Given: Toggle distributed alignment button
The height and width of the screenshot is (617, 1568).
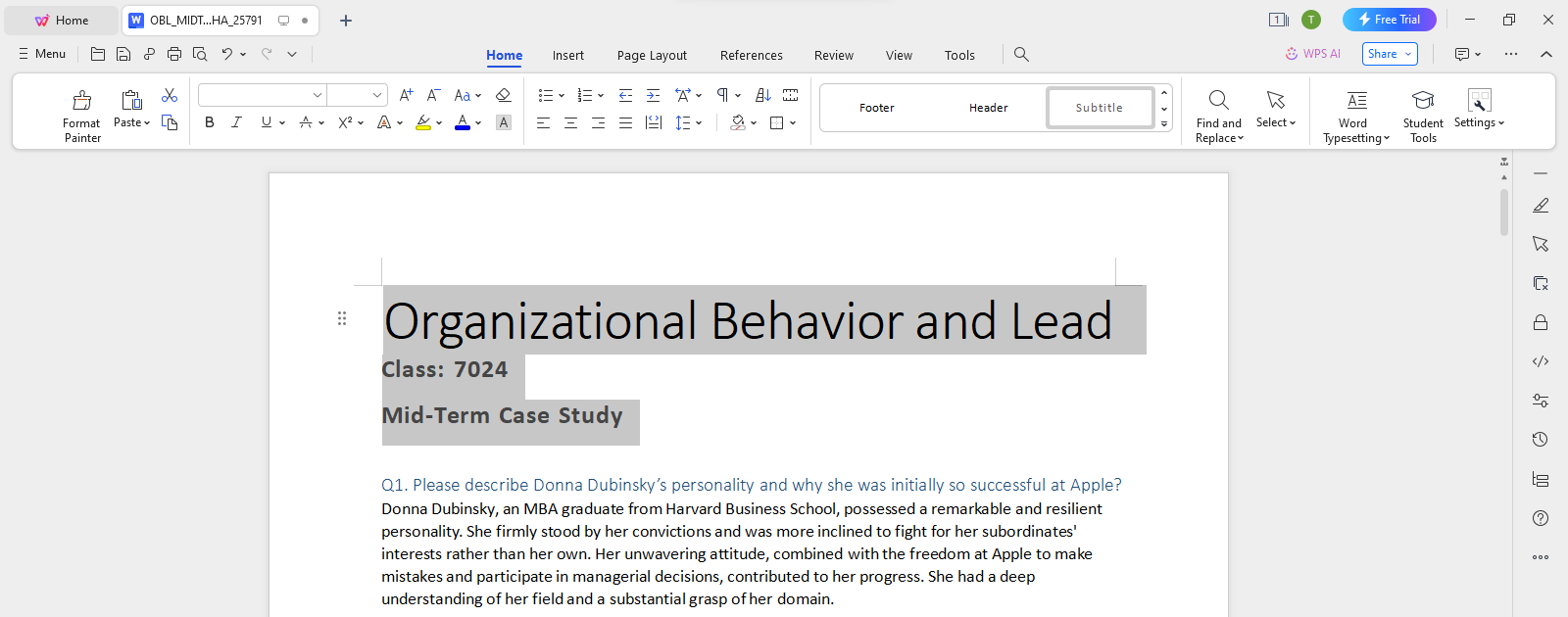Looking at the screenshot, I should point(653,122).
